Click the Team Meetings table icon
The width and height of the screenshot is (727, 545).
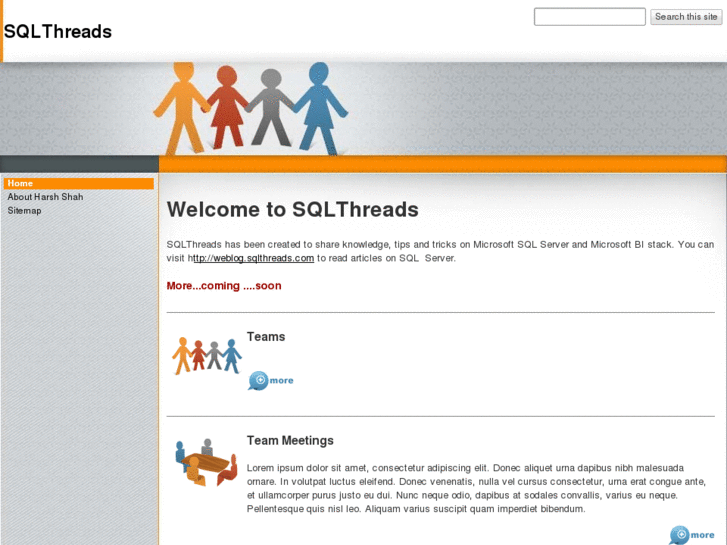click(206, 462)
